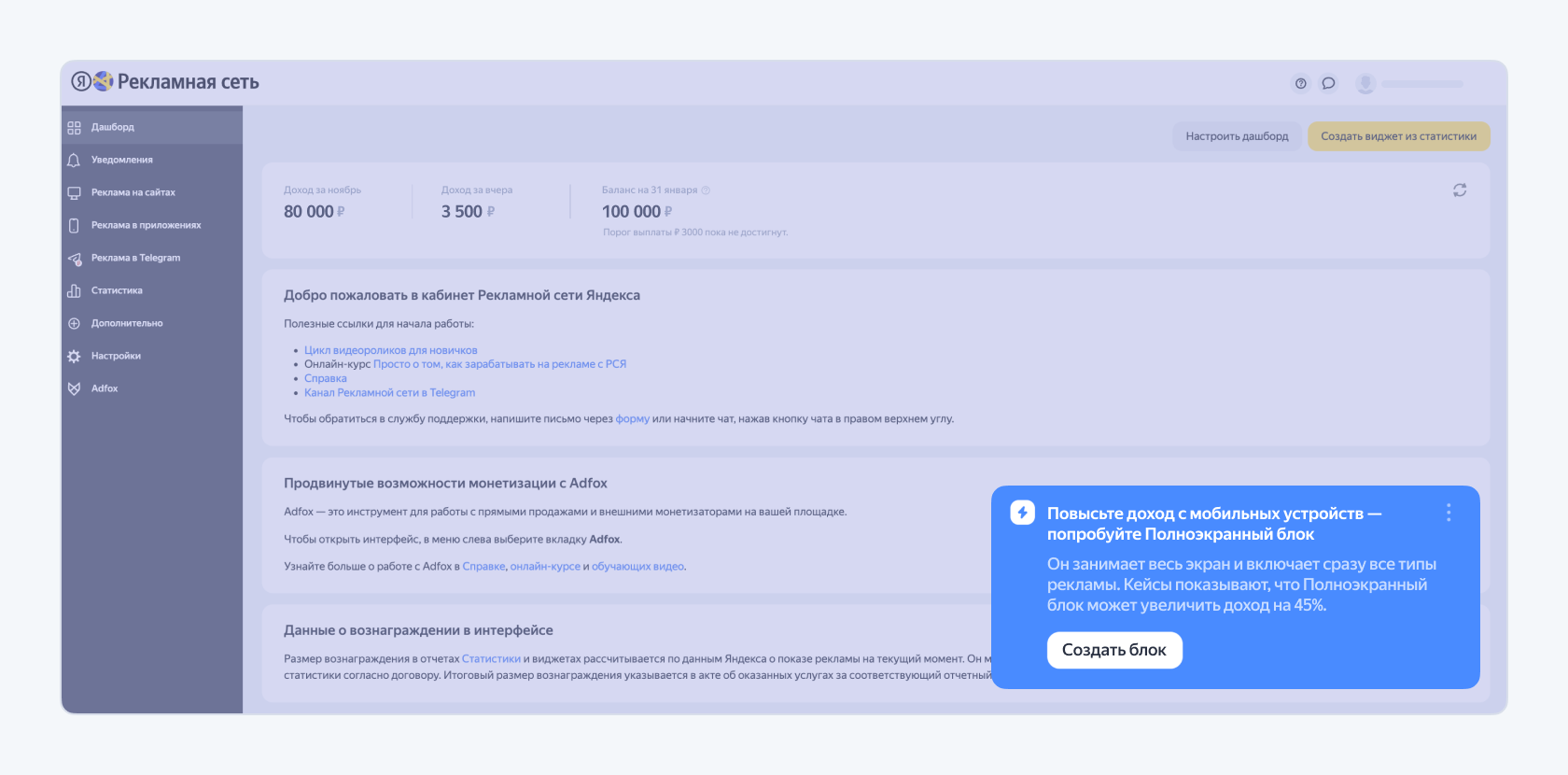The image size is (1568, 775).
Task: Click the username placeholder beside the avatar
Action: click(1422, 84)
